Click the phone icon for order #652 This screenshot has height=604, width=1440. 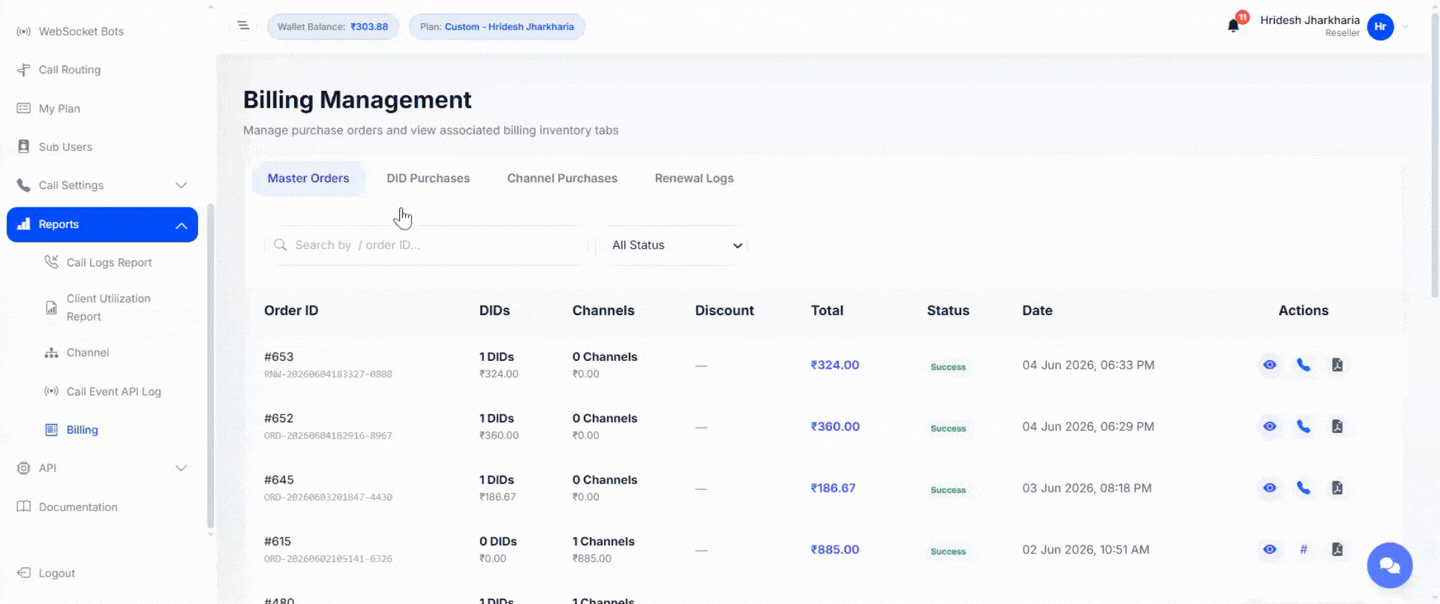point(1303,426)
